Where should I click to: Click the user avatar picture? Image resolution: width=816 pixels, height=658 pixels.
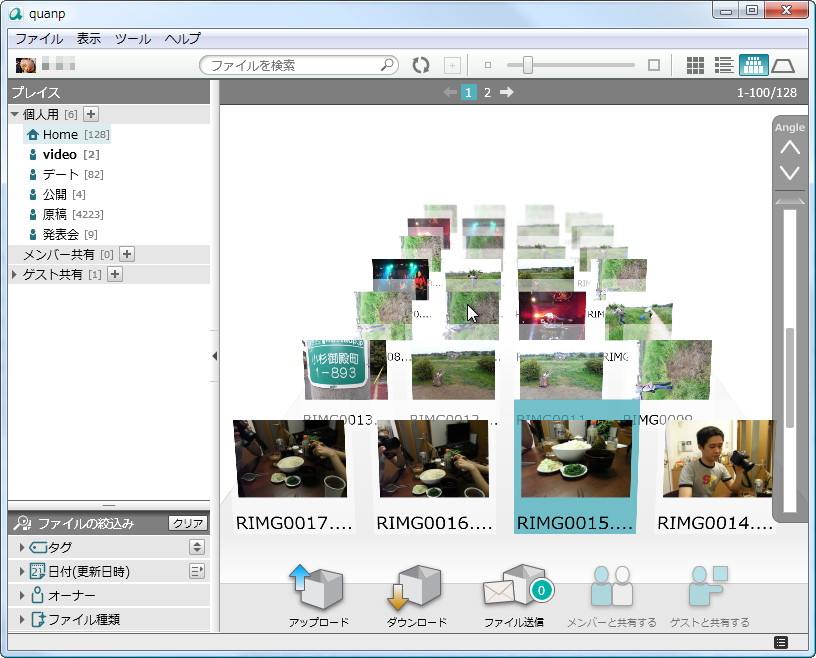click(x=26, y=65)
